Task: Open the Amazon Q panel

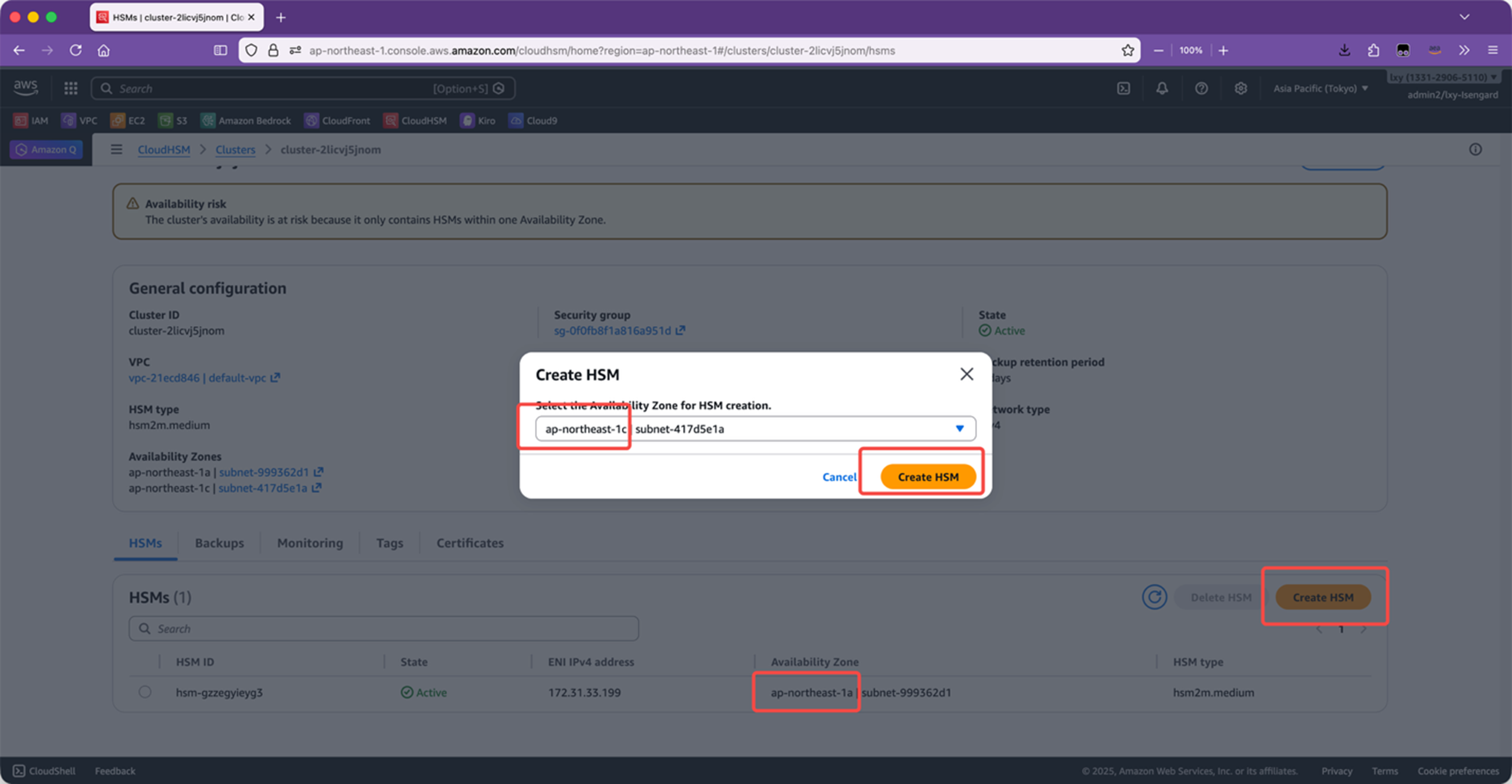Action: click(47, 150)
